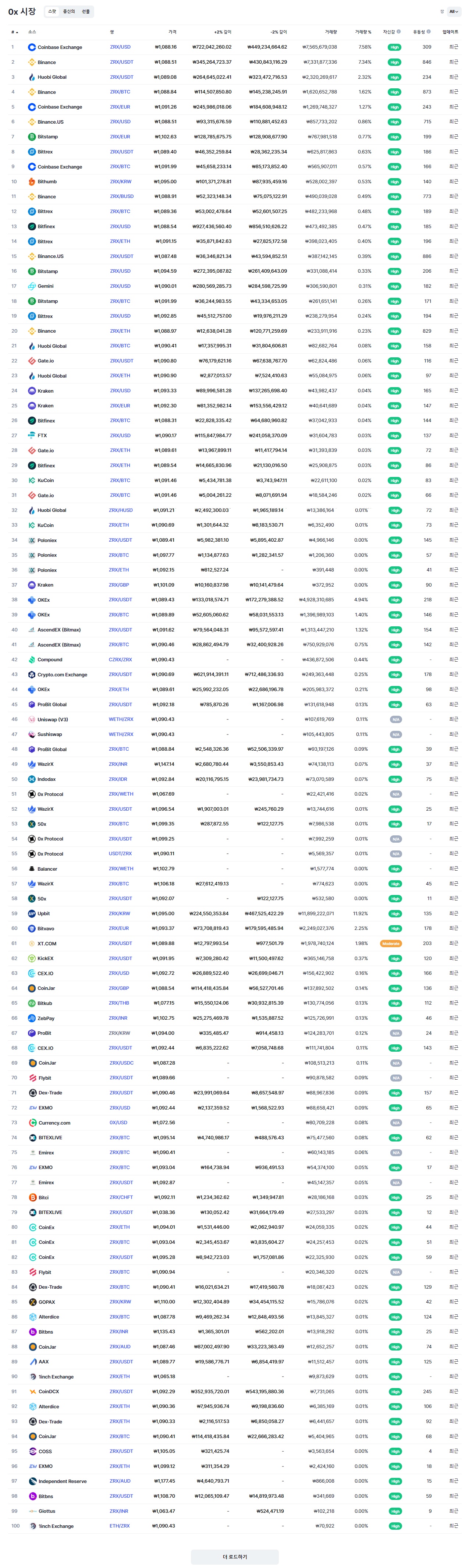Viewport: 465px width, 1568px height.
Task: Click the XT.COM logo icon
Action: [x=32, y=944]
